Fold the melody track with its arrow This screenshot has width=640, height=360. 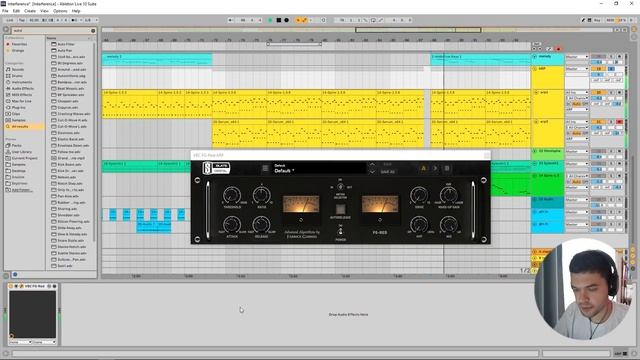(535, 57)
